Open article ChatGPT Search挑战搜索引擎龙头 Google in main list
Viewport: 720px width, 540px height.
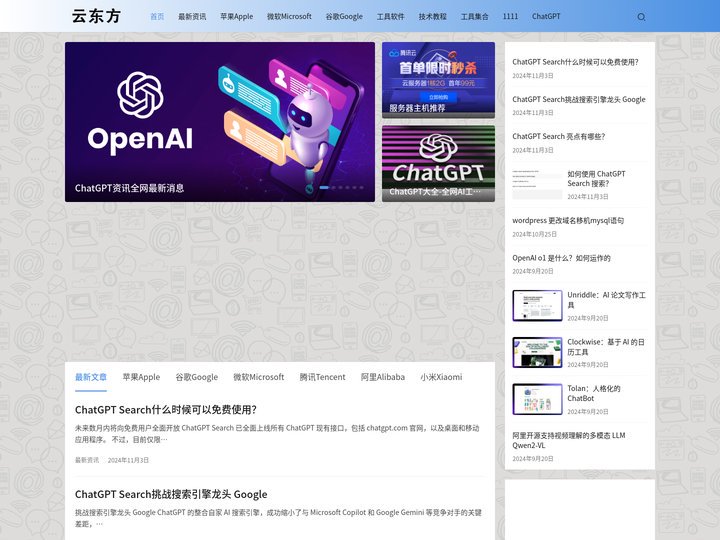[x=171, y=494]
